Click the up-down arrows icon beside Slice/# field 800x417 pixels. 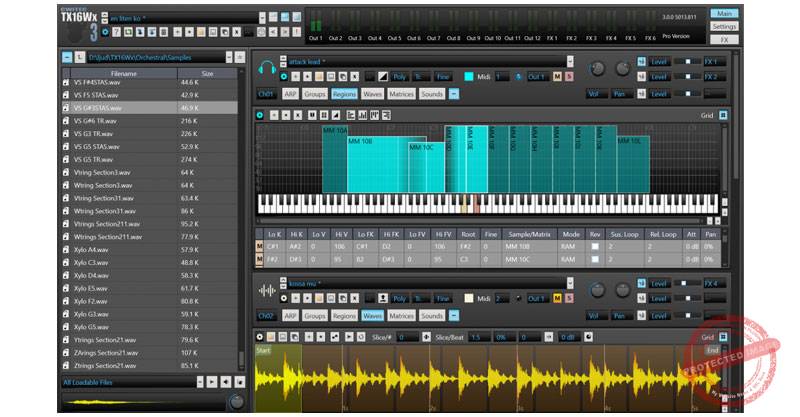coord(426,337)
